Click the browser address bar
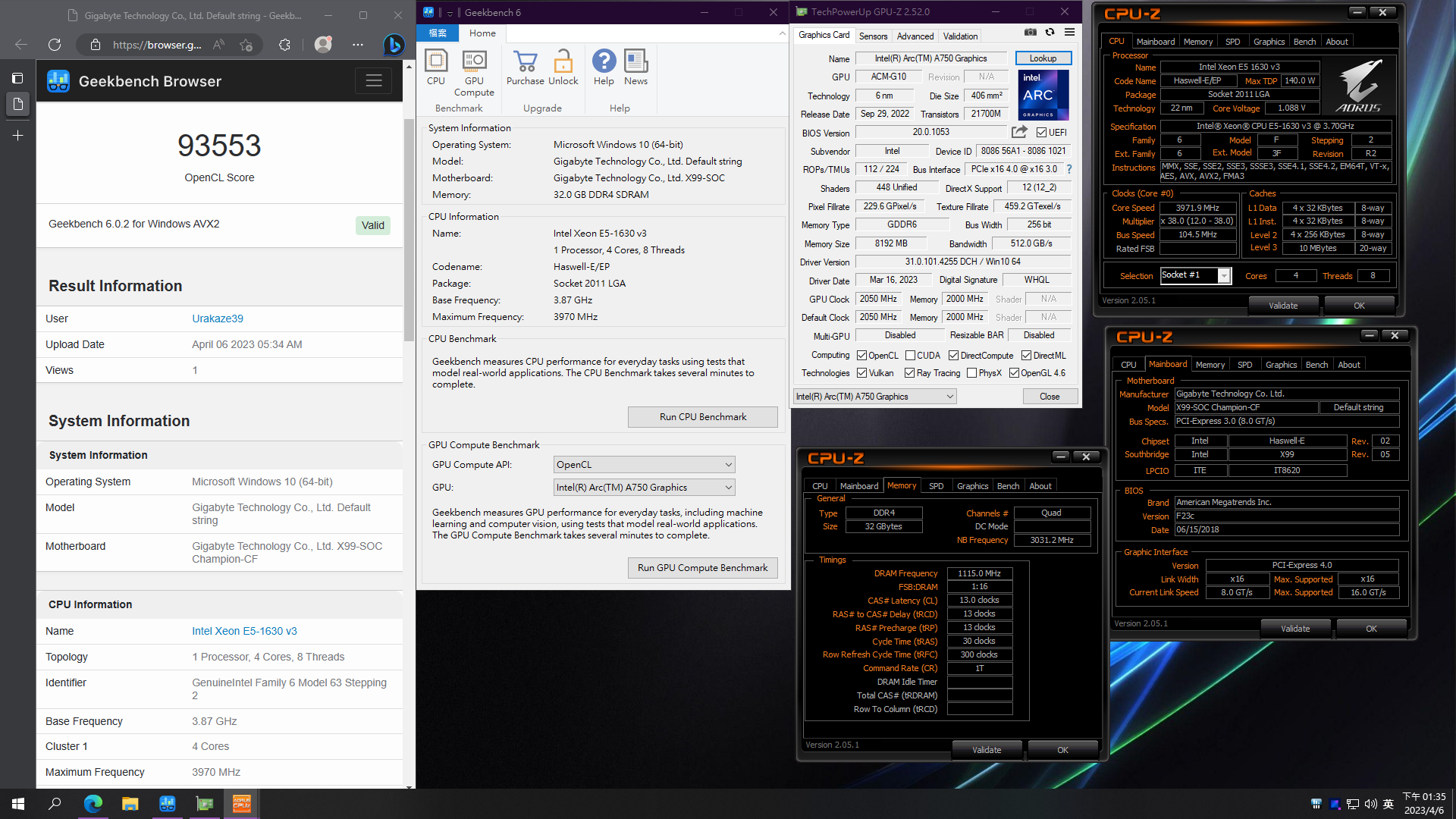The height and width of the screenshot is (819, 1456). [x=157, y=45]
